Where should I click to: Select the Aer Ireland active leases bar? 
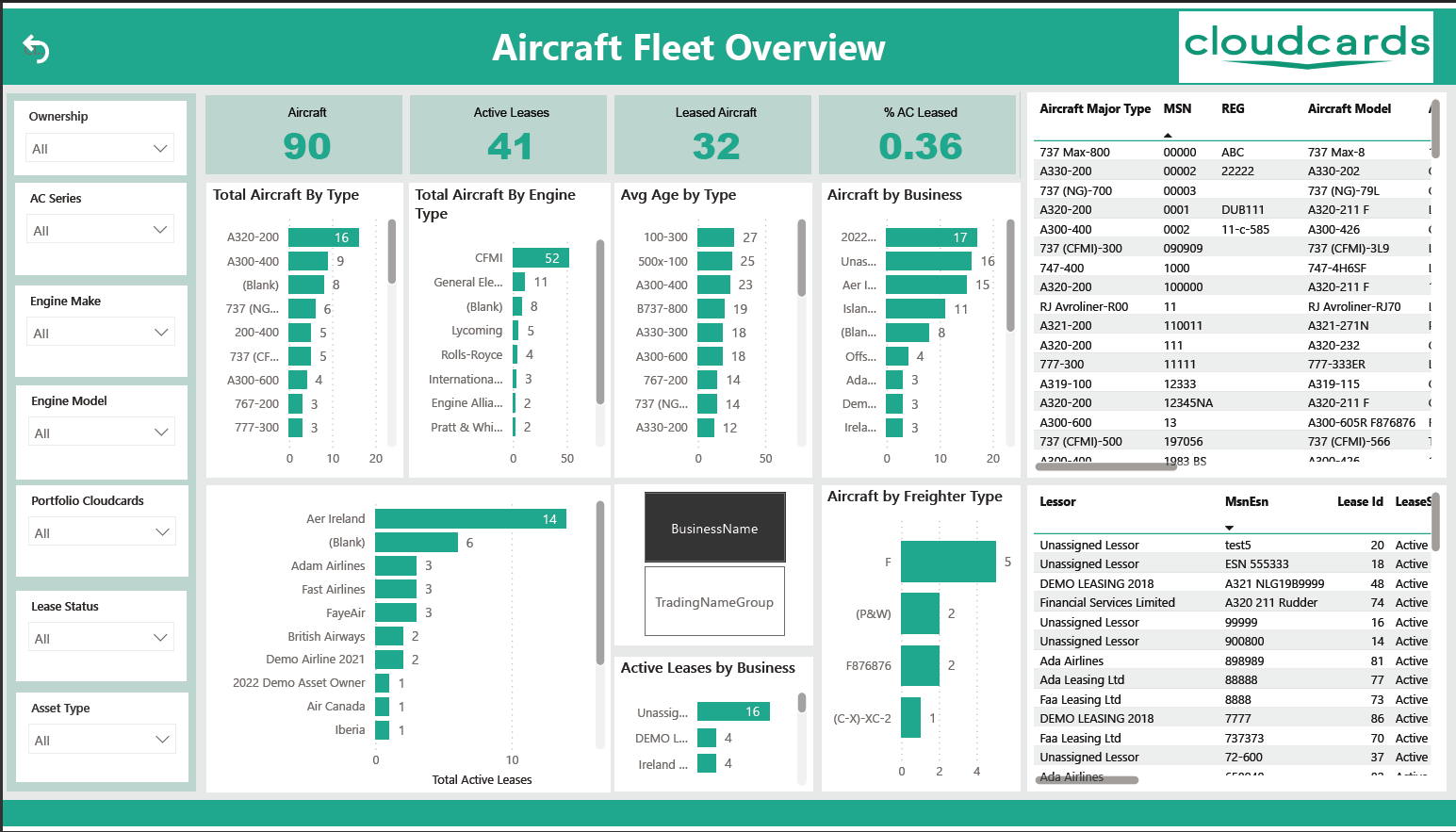[469, 519]
